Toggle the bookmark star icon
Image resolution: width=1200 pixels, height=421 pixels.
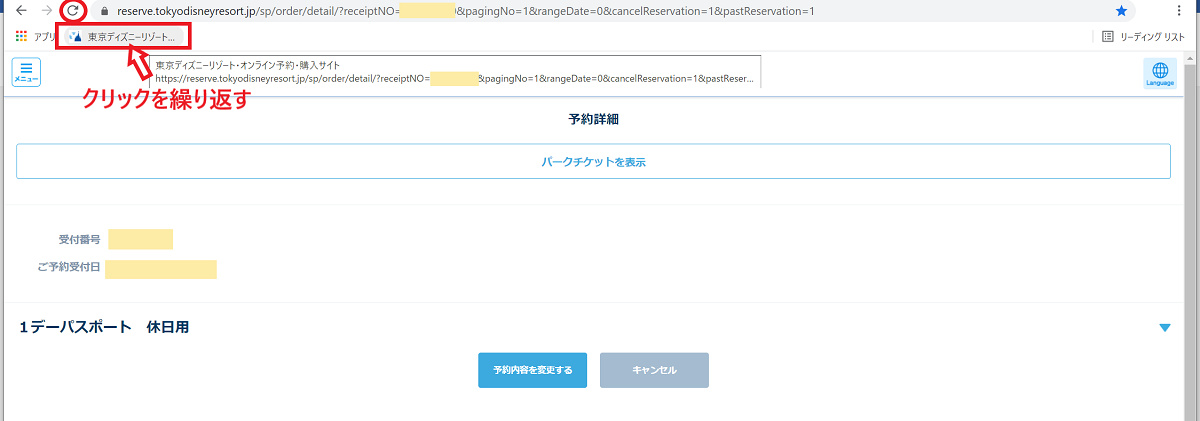point(1122,11)
